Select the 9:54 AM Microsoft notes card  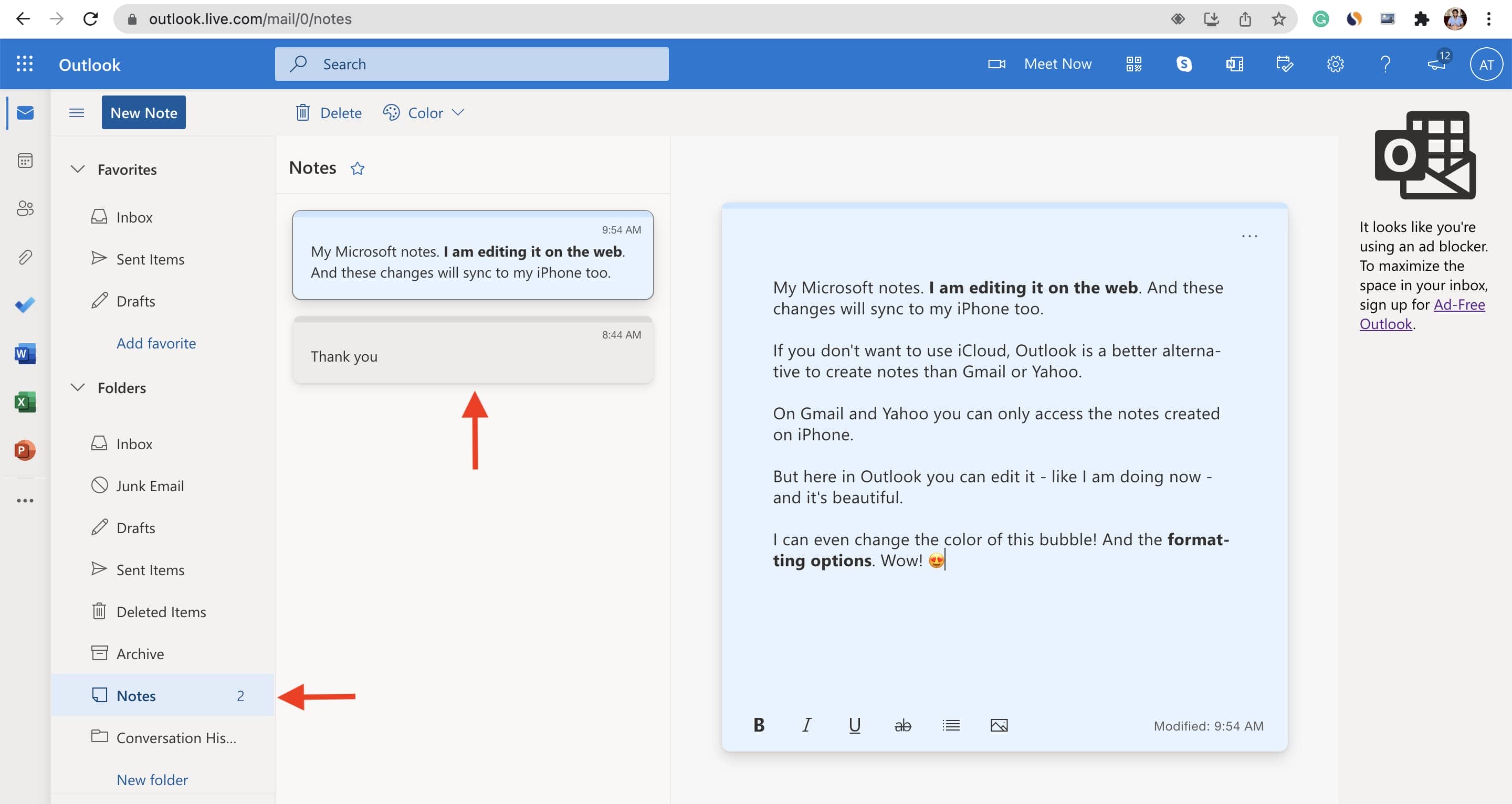click(x=472, y=255)
